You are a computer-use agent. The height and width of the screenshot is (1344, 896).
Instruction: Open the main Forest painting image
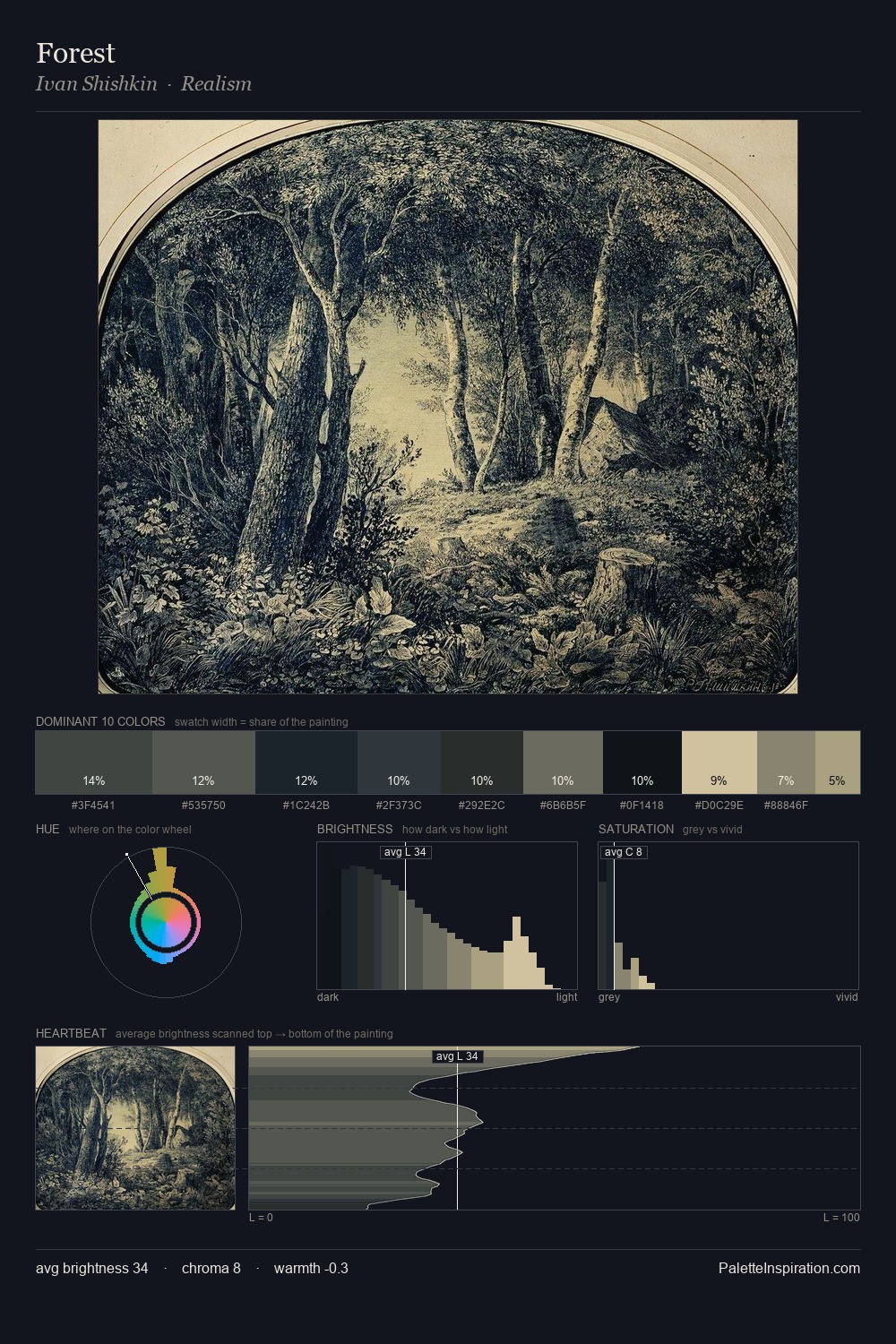pyautogui.click(x=448, y=407)
